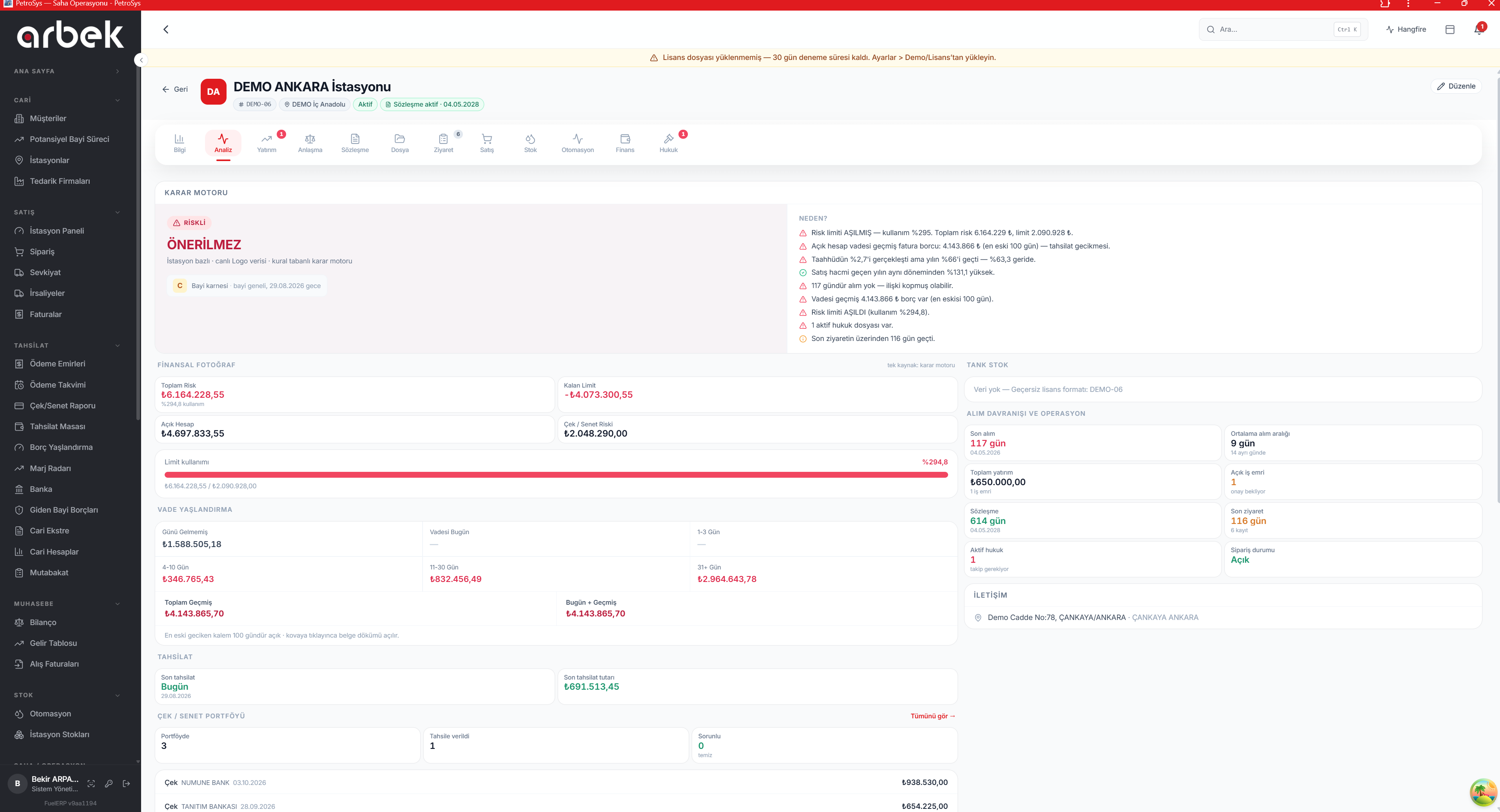Click the 31+ Gün aging bucket
The width and height of the screenshot is (1500, 812).
point(823,574)
